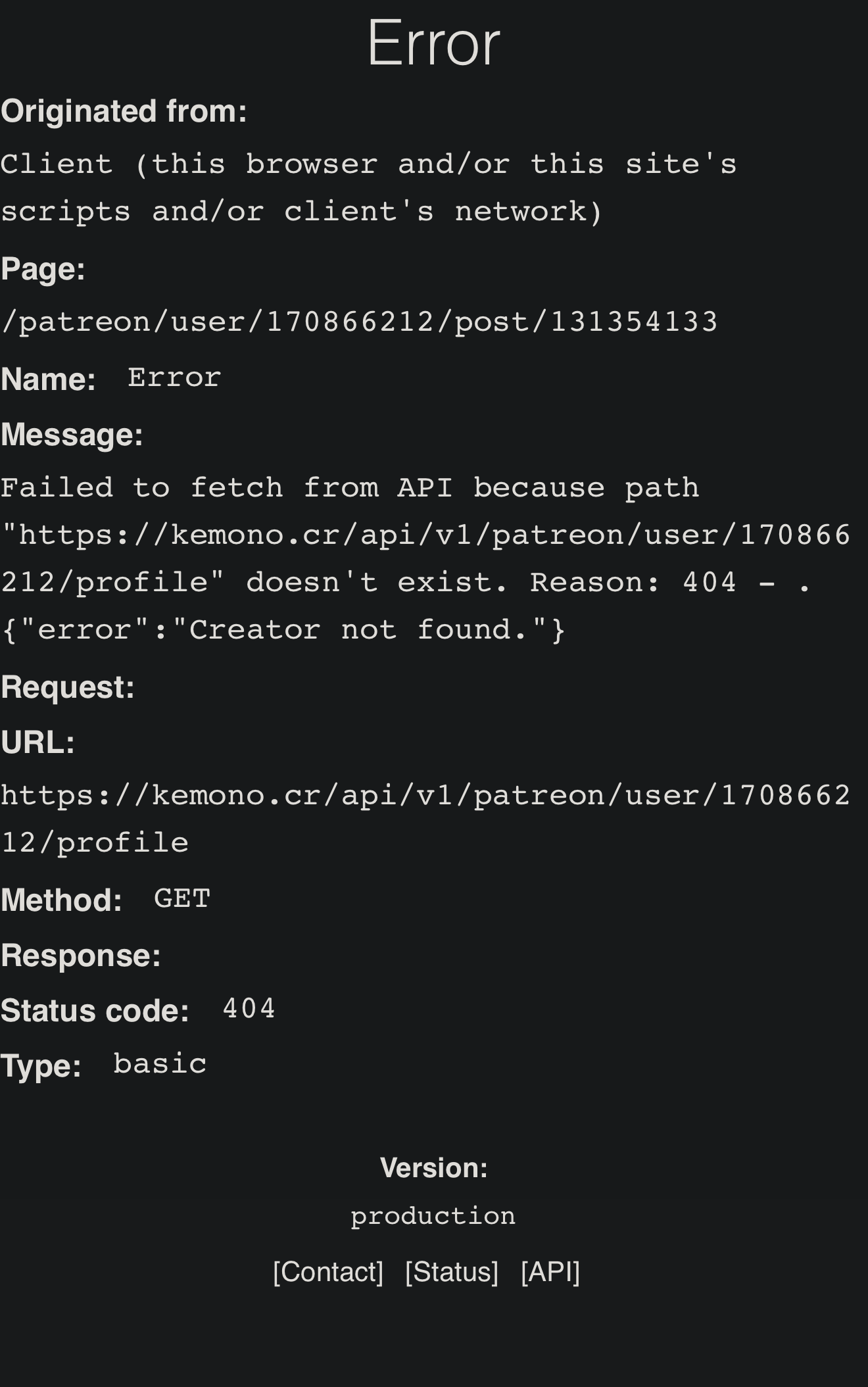Click the 'Creator not found.' JSON error text
868x1387 pixels.
tap(284, 630)
